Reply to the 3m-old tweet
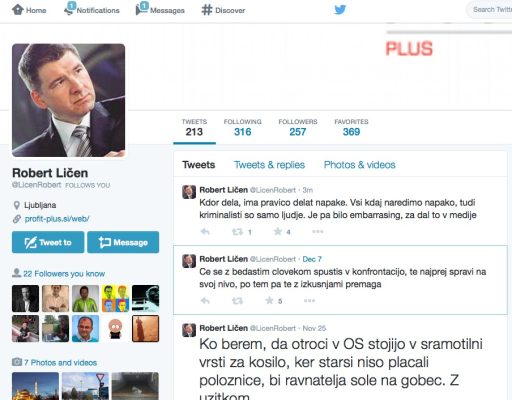This screenshot has height=400, width=512. [205, 231]
